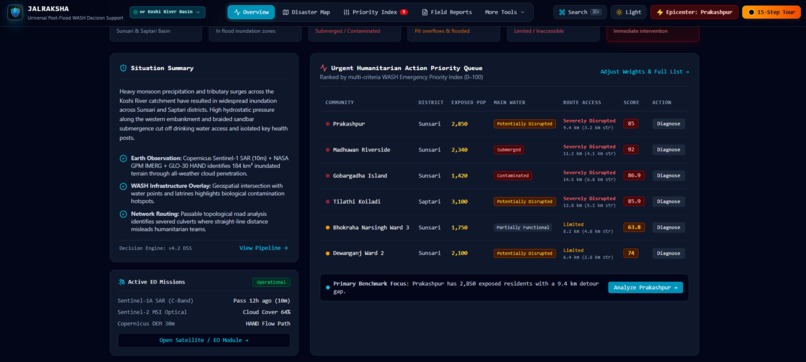Click the SCORE column header

click(x=631, y=102)
